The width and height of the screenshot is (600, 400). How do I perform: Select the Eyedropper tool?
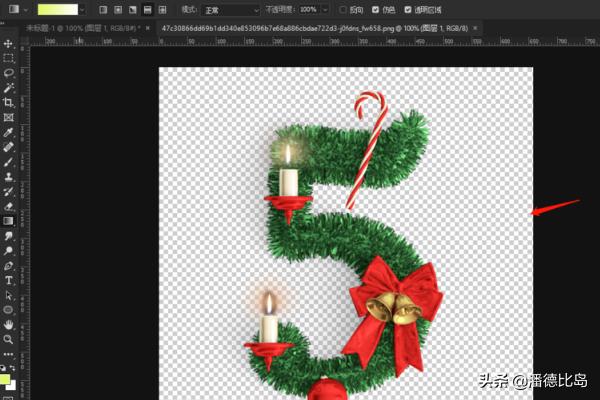tap(9, 131)
